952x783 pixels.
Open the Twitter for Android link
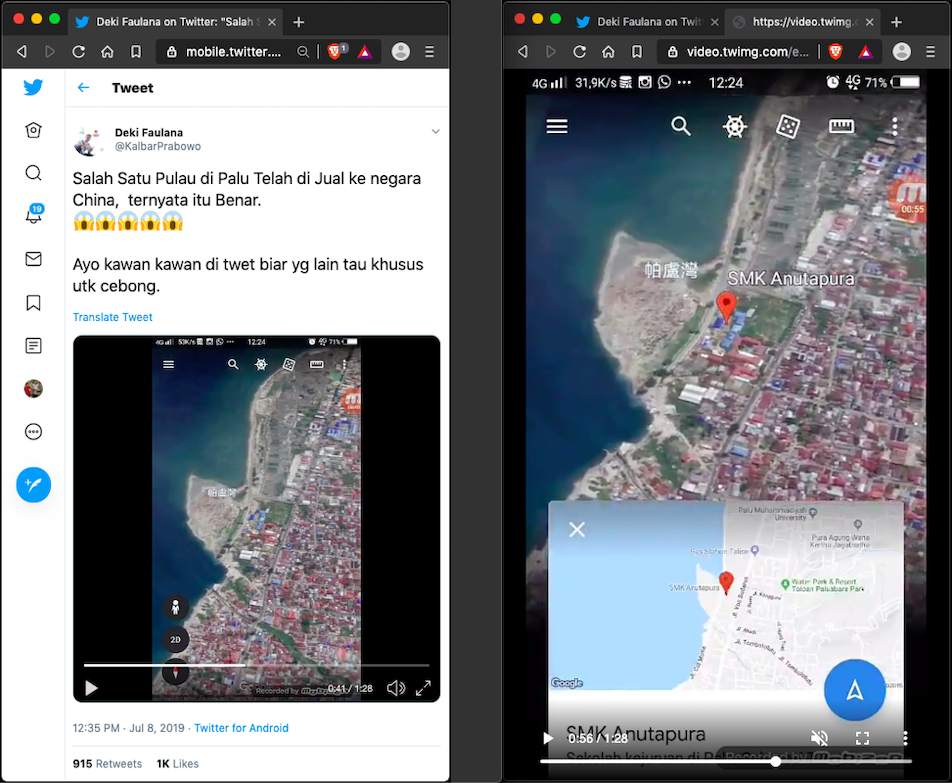[241, 728]
